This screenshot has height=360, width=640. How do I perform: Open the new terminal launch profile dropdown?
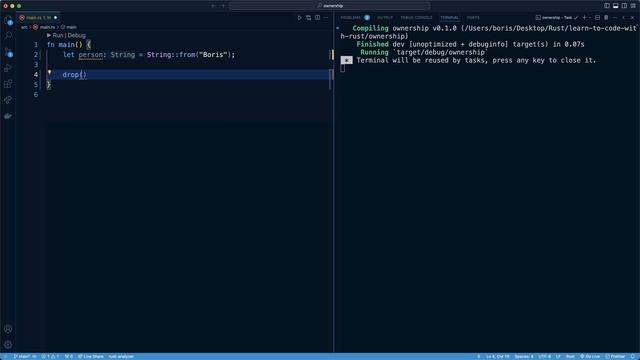[590, 18]
